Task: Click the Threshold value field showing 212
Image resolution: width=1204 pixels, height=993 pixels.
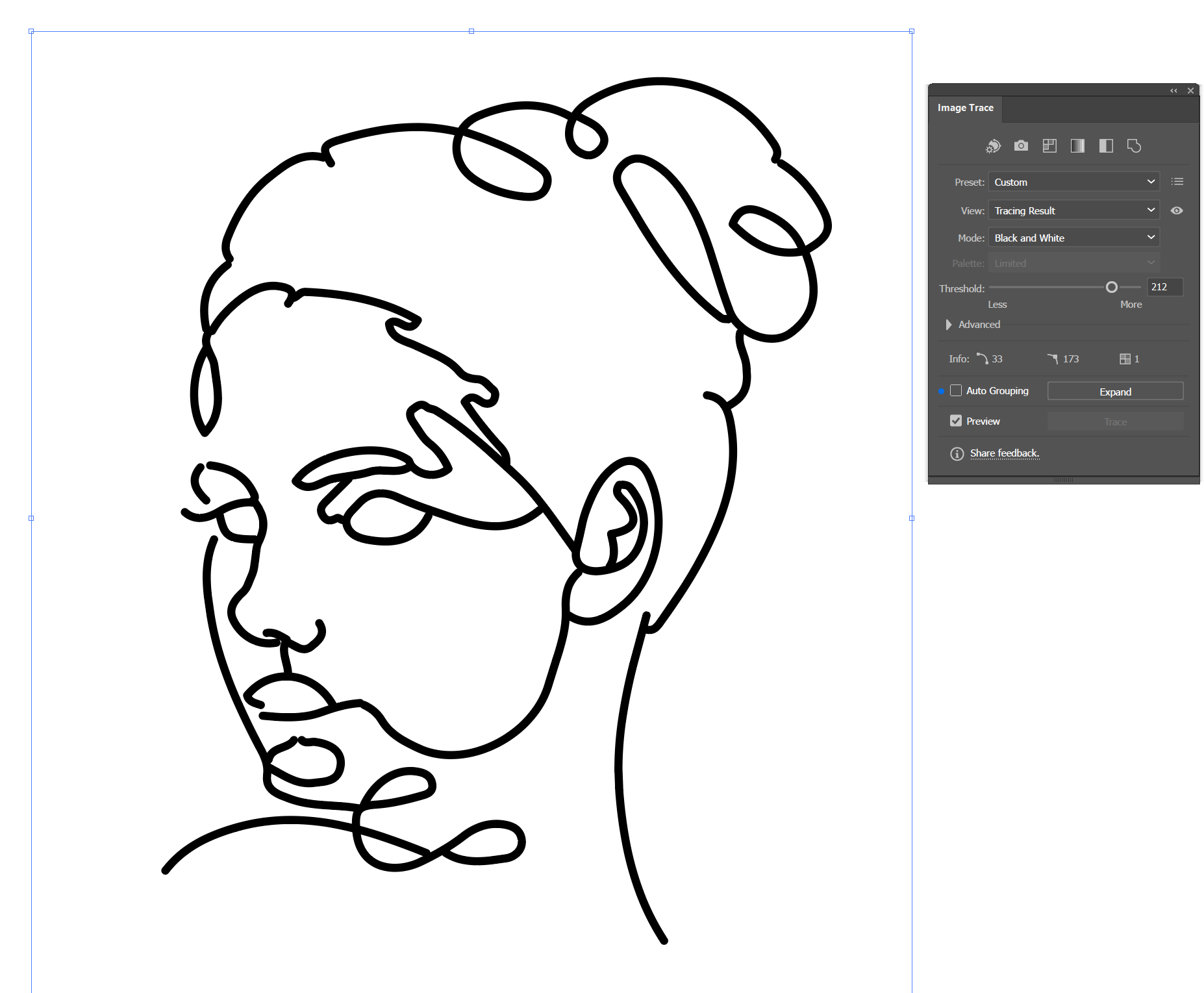Action: (x=1164, y=287)
